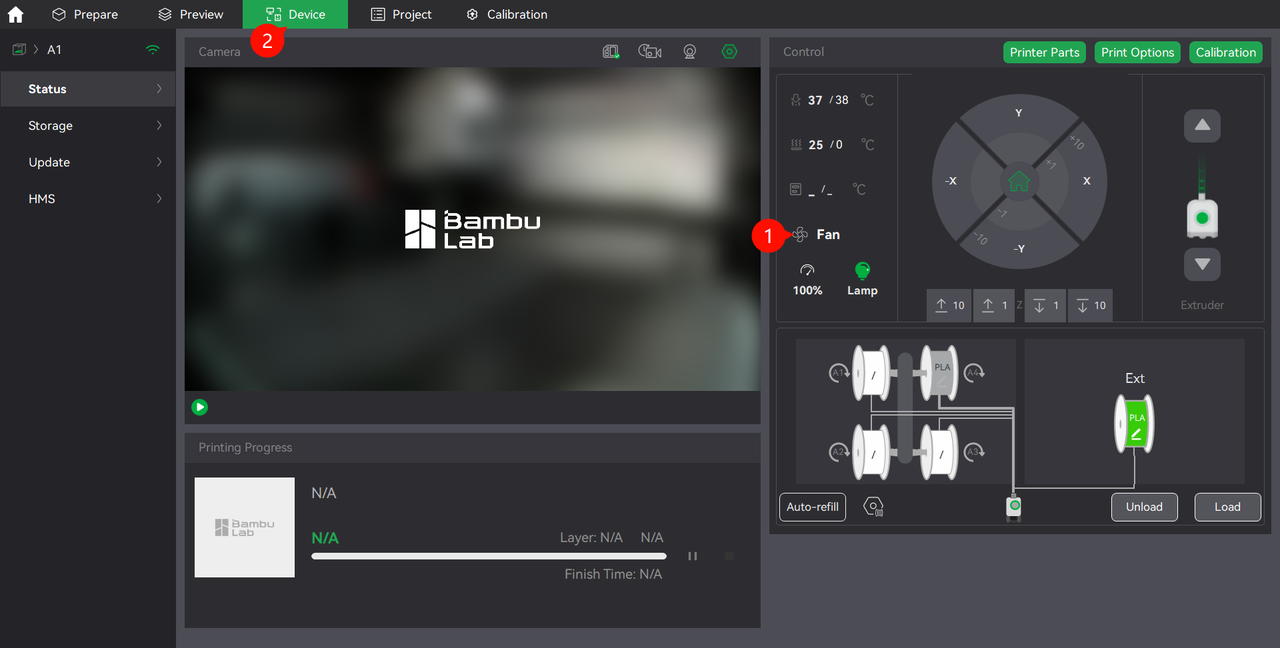Click the webcam icon above camera view
The width and height of the screenshot is (1280, 648).
pos(690,52)
